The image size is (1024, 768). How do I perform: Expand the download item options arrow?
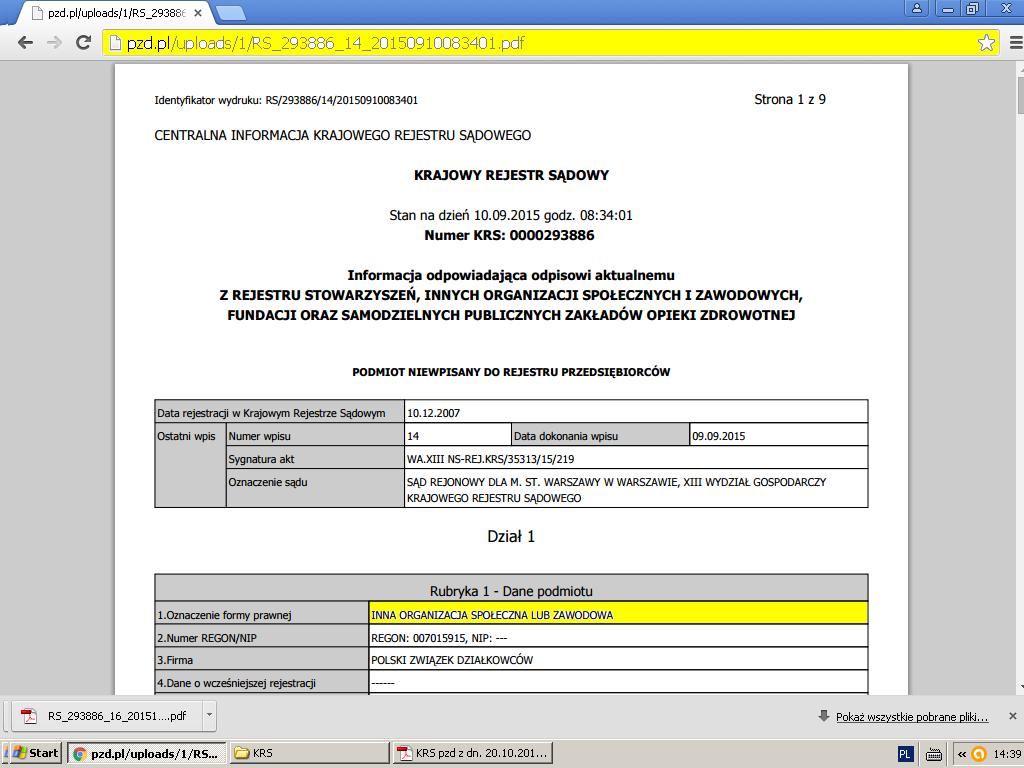coord(209,716)
